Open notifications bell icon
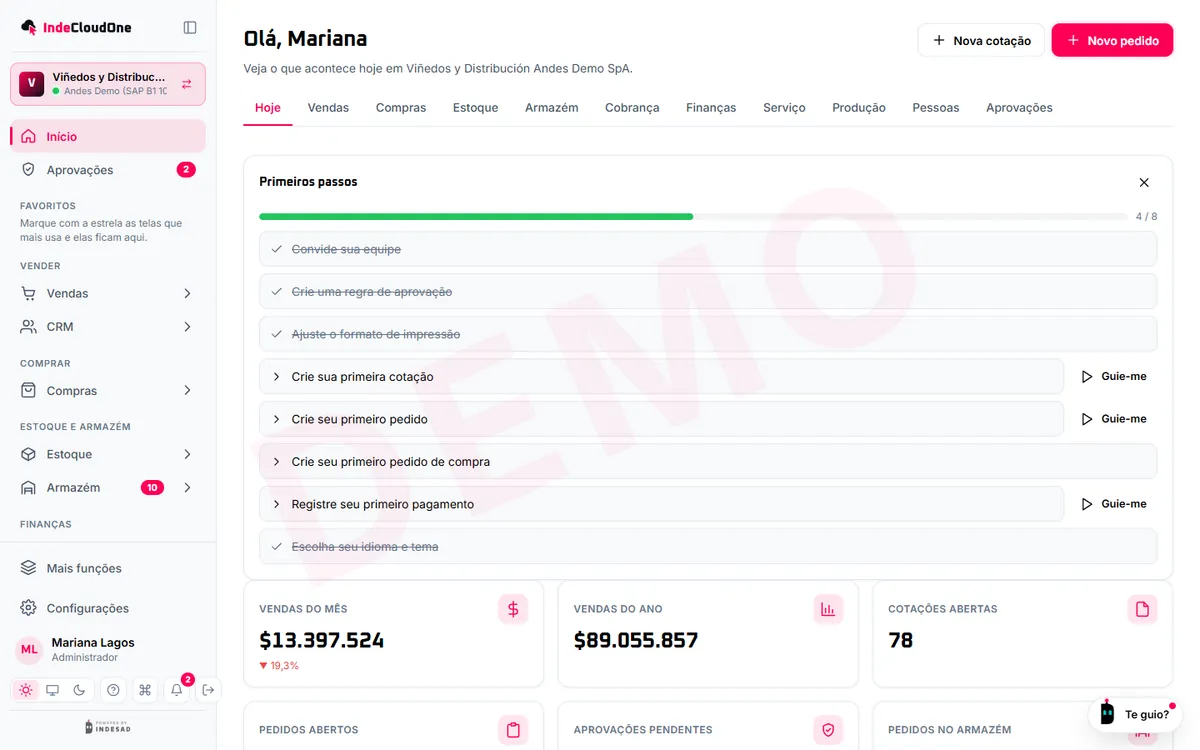The image size is (1200, 750). click(177, 690)
